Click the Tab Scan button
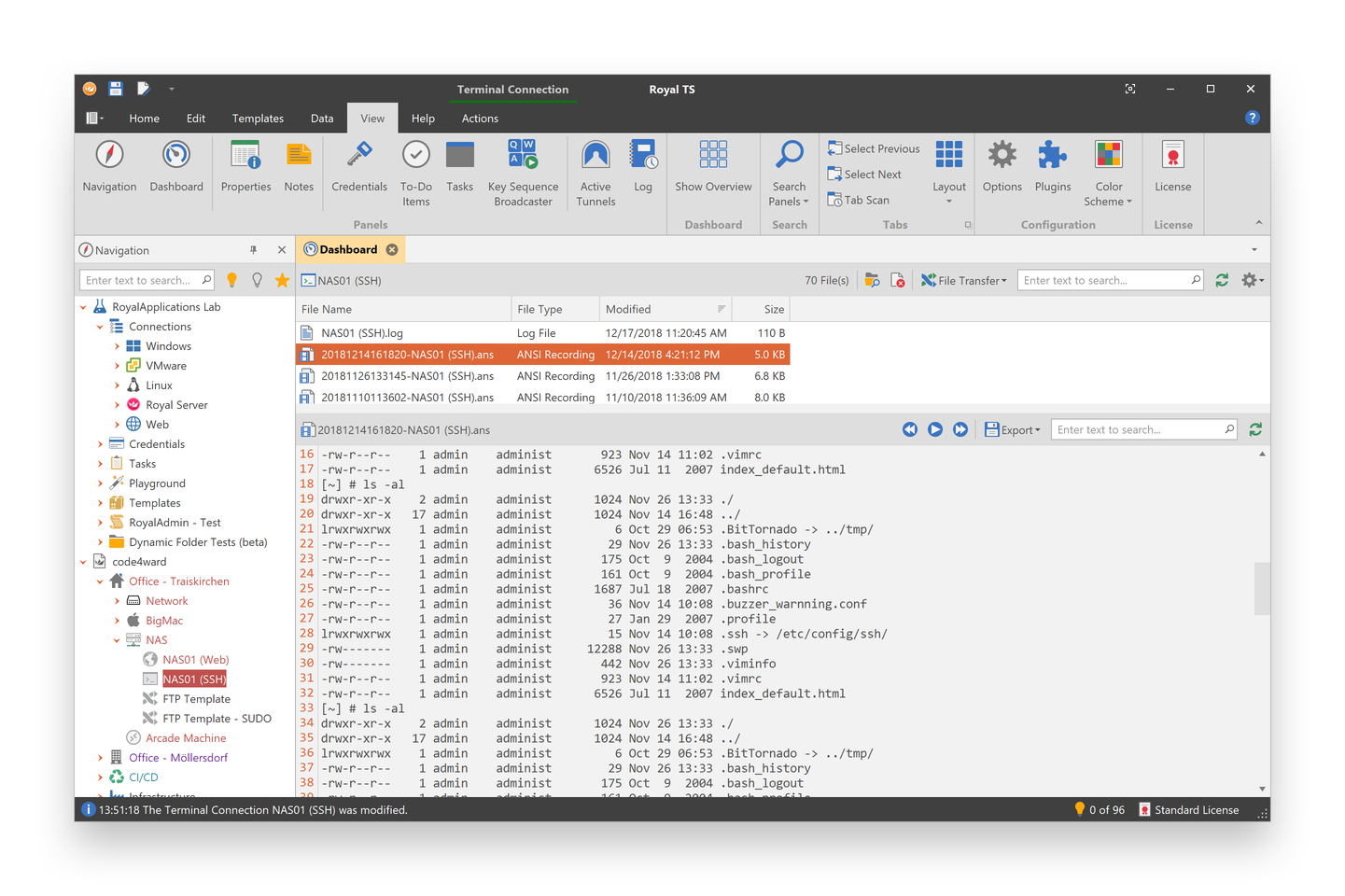The width and height of the screenshot is (1345, 896). coord(859,199)
